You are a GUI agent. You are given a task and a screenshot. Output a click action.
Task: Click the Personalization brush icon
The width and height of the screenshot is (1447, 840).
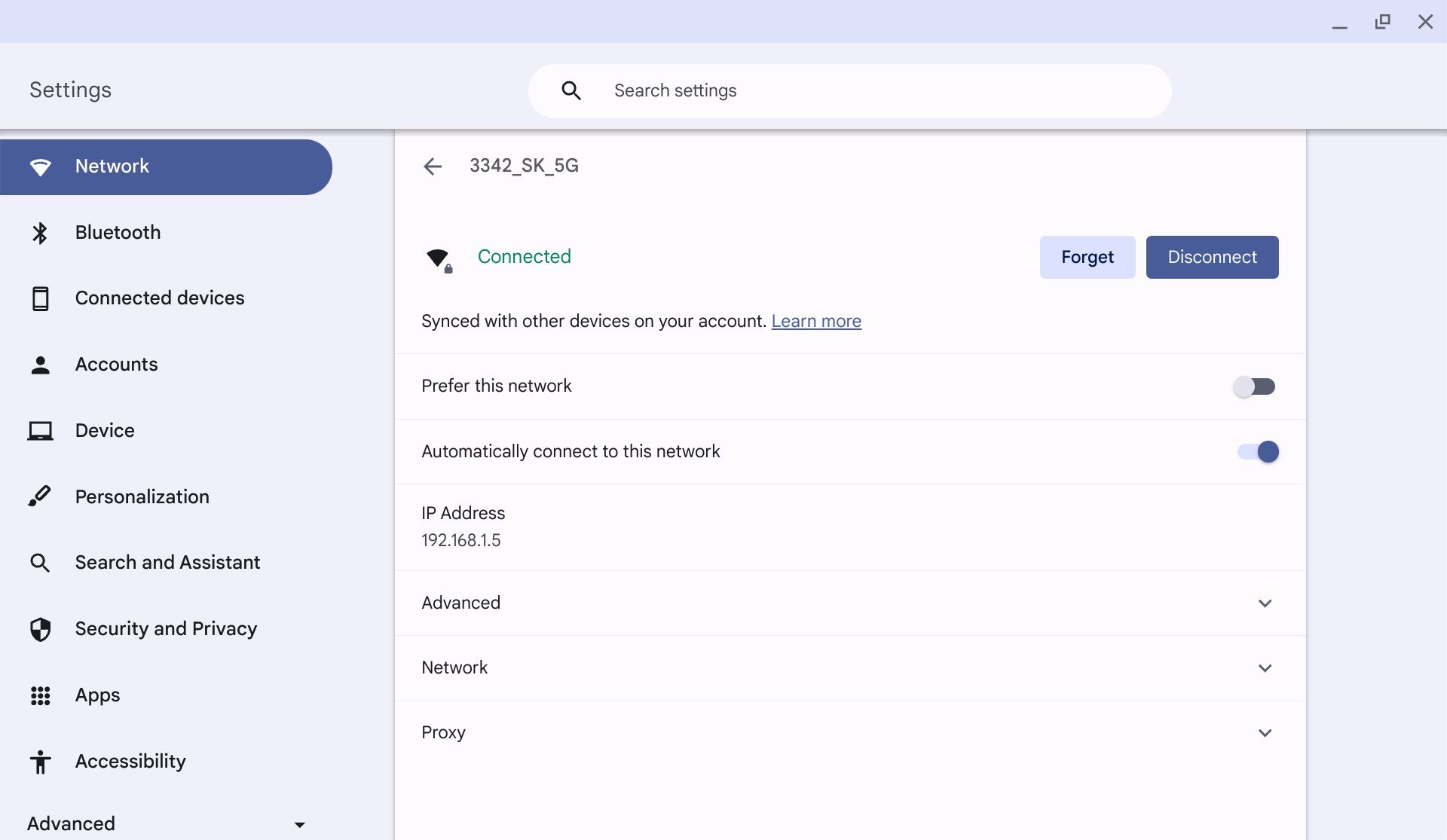[x=40, y=496]
